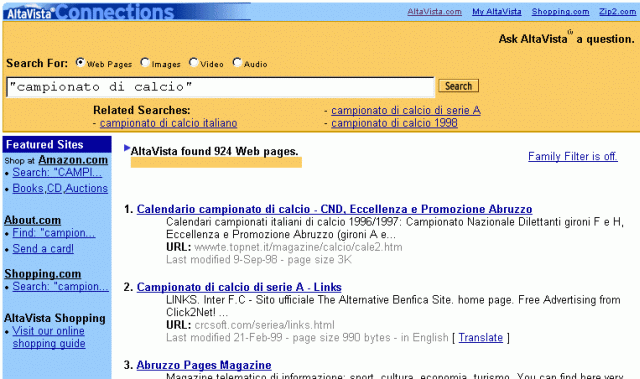Screen dimensions: 640x379
Task: Click the Related Searches label
Action: coord(142,110)
